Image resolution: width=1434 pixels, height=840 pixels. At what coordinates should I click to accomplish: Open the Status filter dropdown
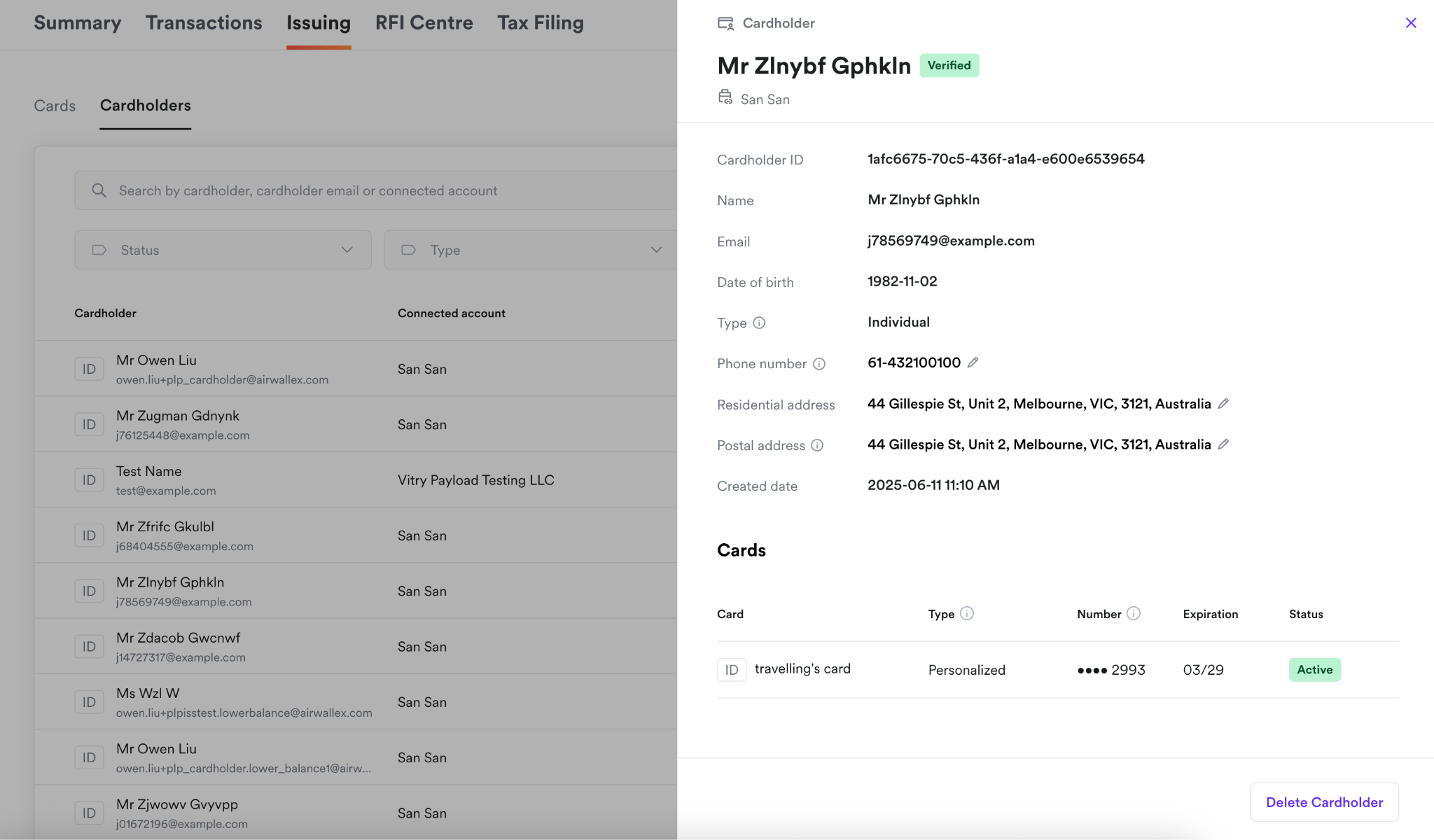click(223, 250)
